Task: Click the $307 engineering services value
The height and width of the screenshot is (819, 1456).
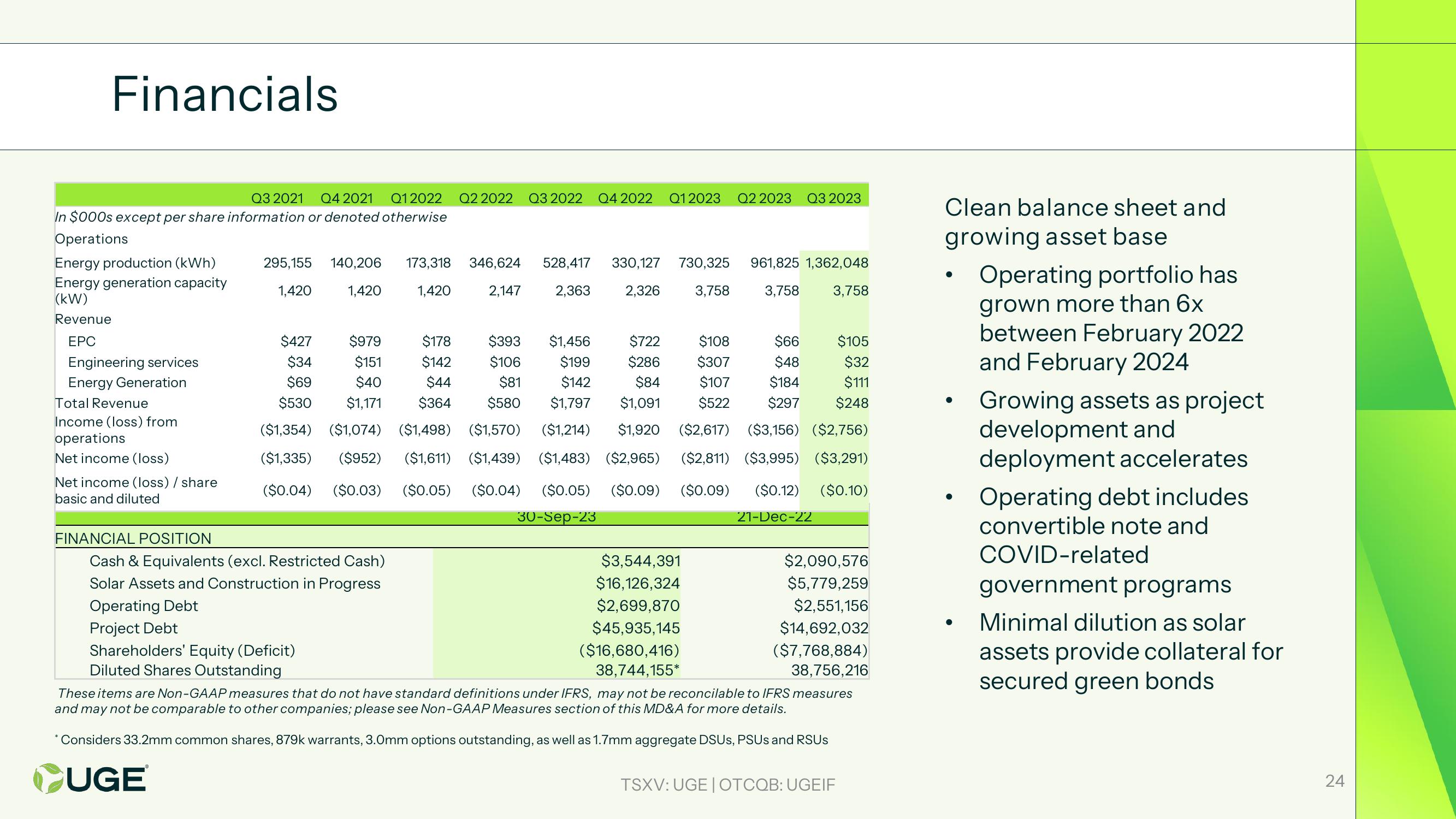Action: point(713,362)
